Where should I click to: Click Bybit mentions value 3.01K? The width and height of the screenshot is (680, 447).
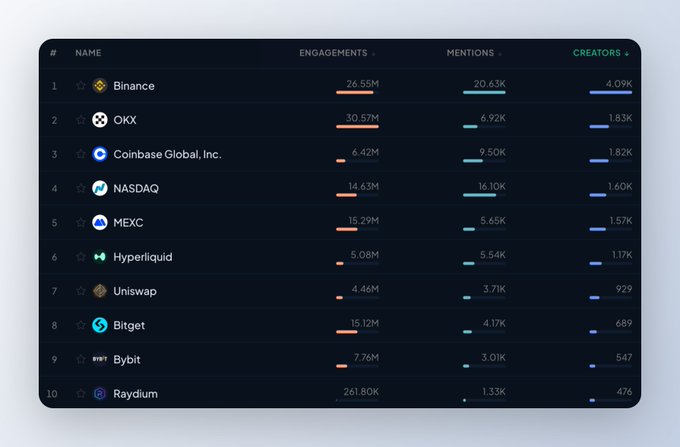pyautogui.click(x=493, y=358)
